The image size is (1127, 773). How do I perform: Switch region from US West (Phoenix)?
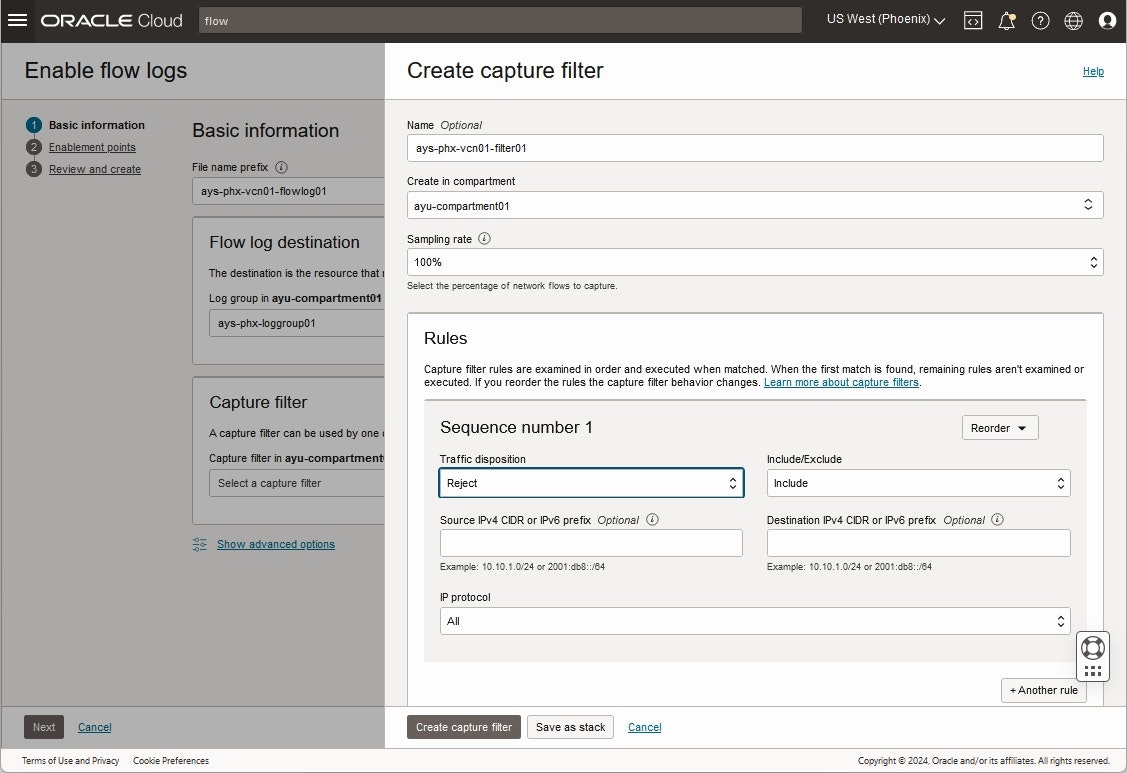click(x=886, y=20)
